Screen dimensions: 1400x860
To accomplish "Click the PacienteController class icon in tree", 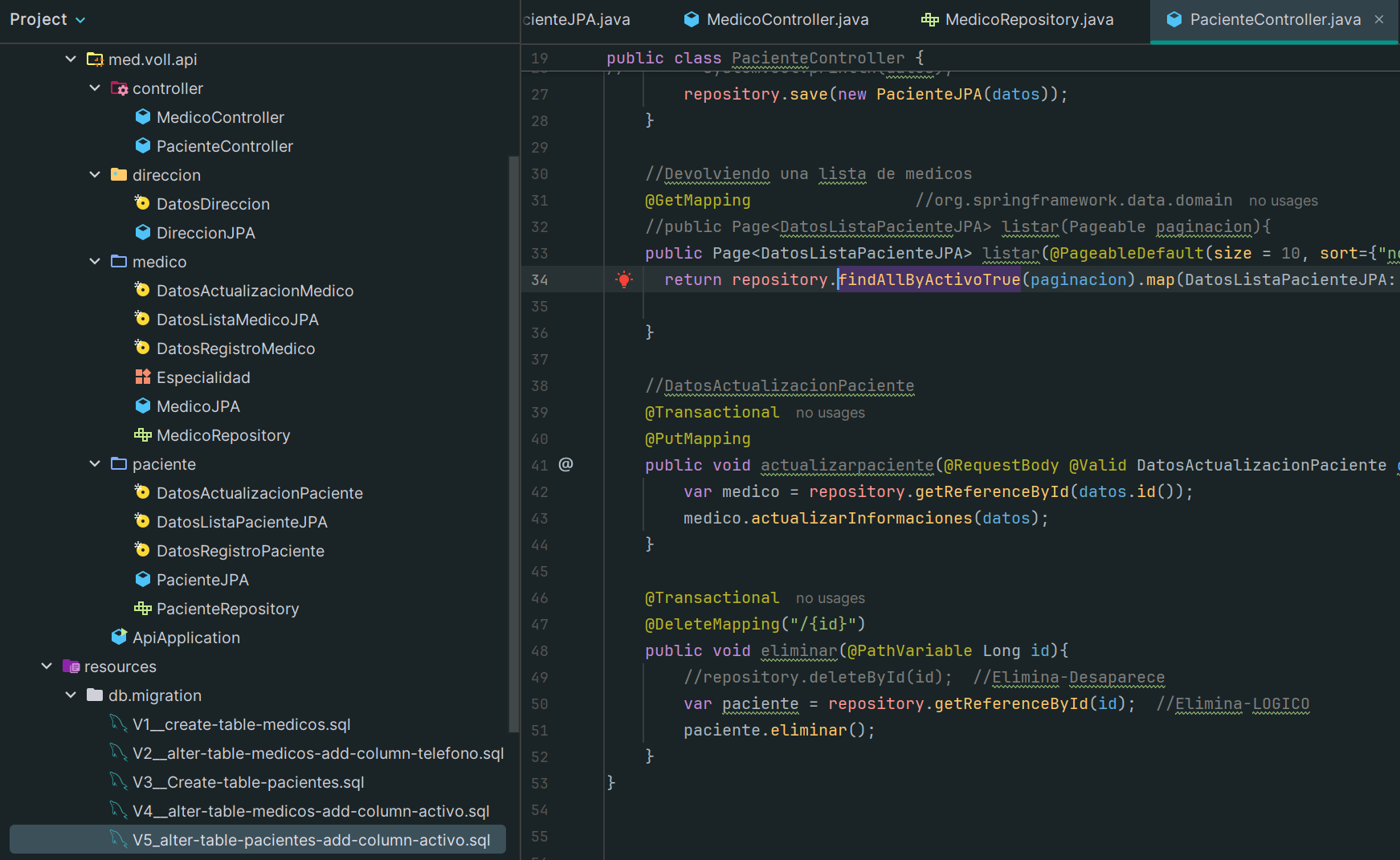I will (x=143, y=146).
